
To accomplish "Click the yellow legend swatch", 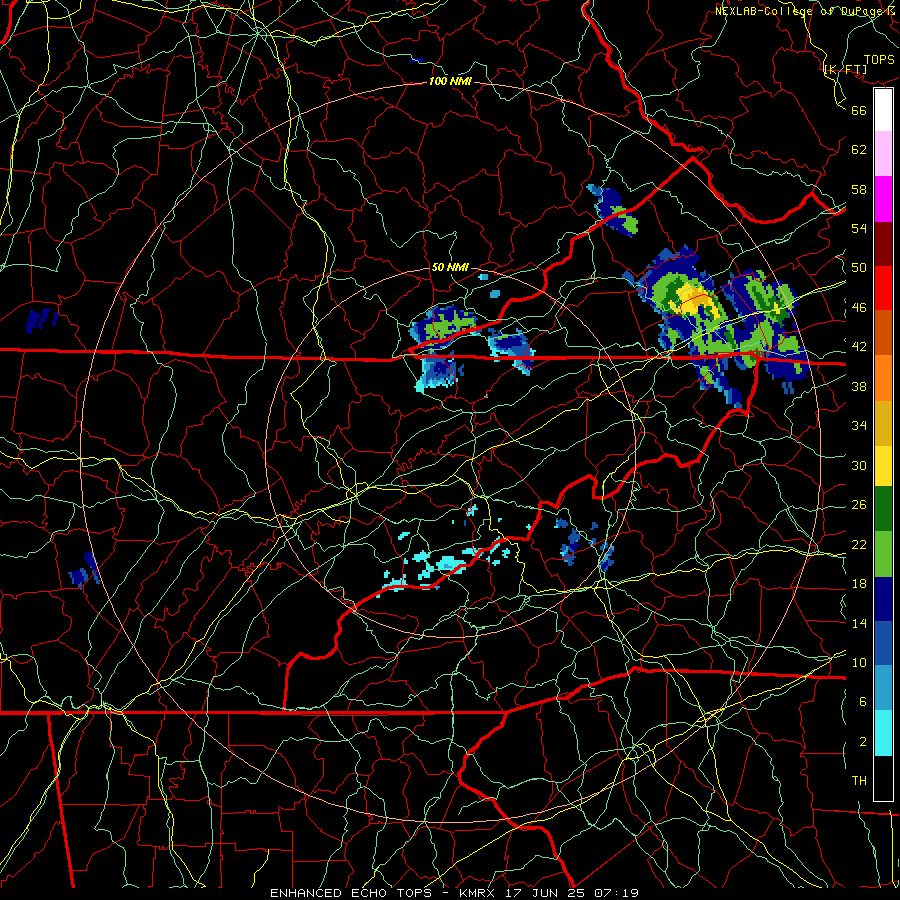I will point(883,466).
